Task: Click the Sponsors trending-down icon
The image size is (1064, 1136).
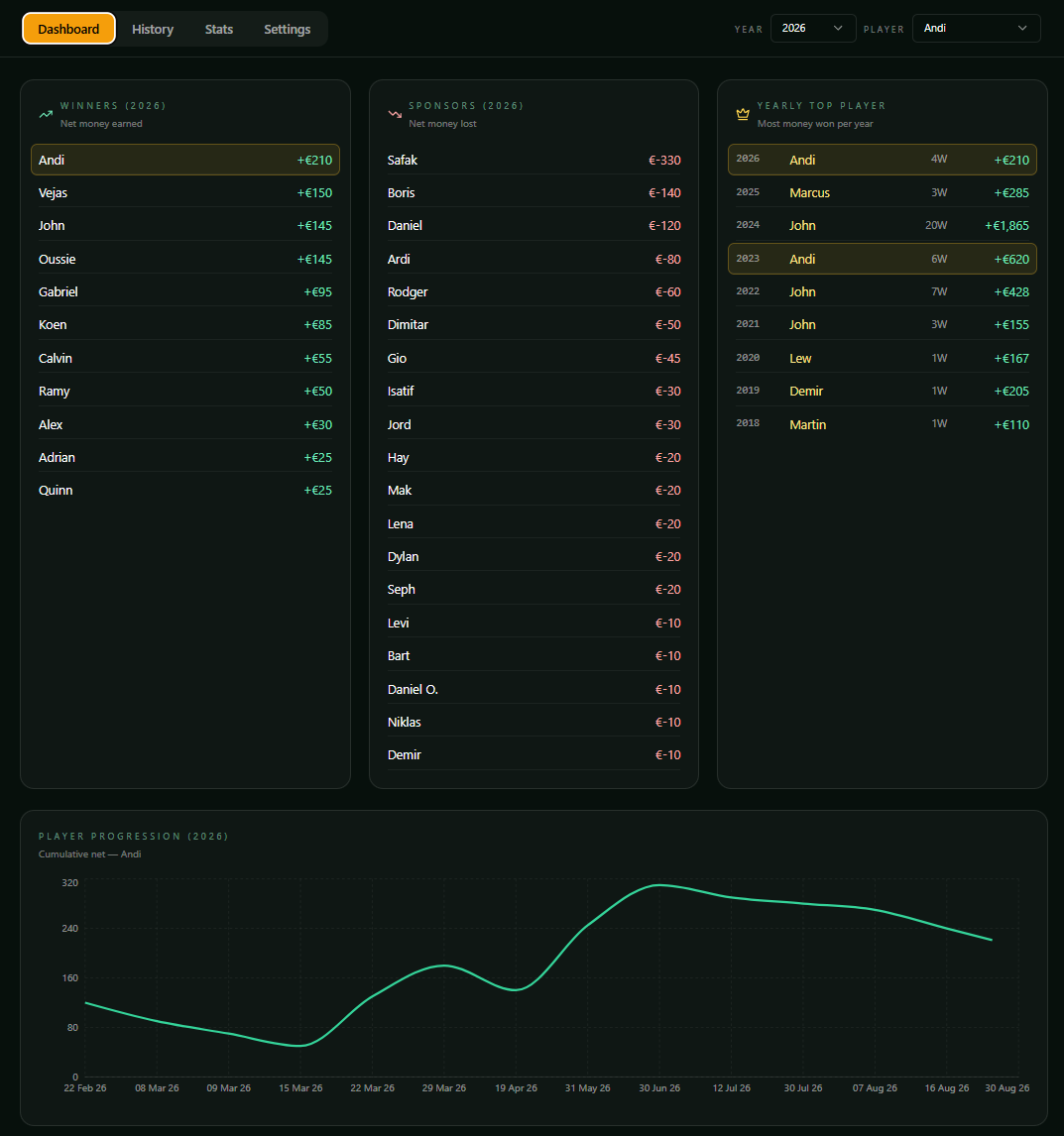Action: pyautogui.click(x=395, y=114)
